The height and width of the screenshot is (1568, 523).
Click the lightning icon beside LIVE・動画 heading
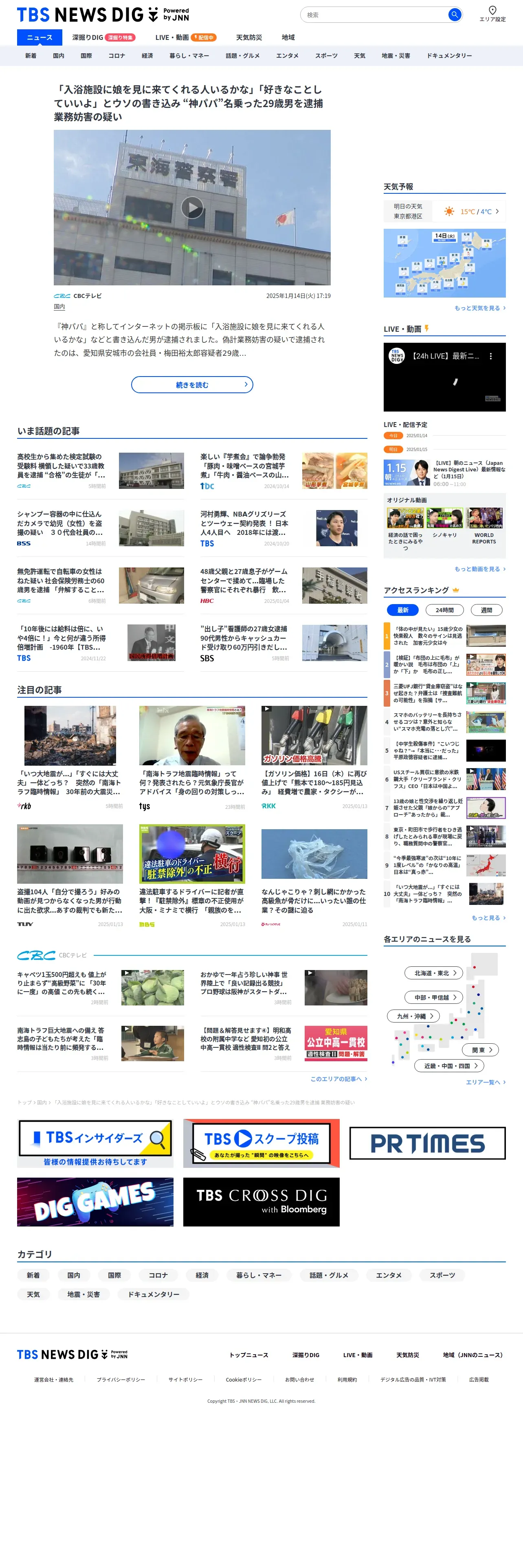click(427, 328)
